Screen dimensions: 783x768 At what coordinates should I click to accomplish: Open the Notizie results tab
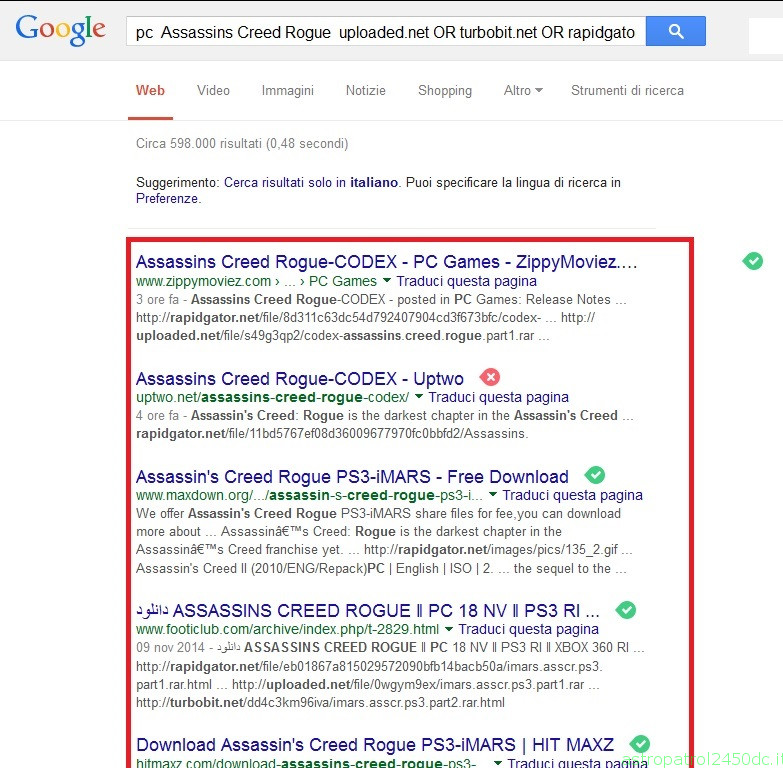coord(366,90)
